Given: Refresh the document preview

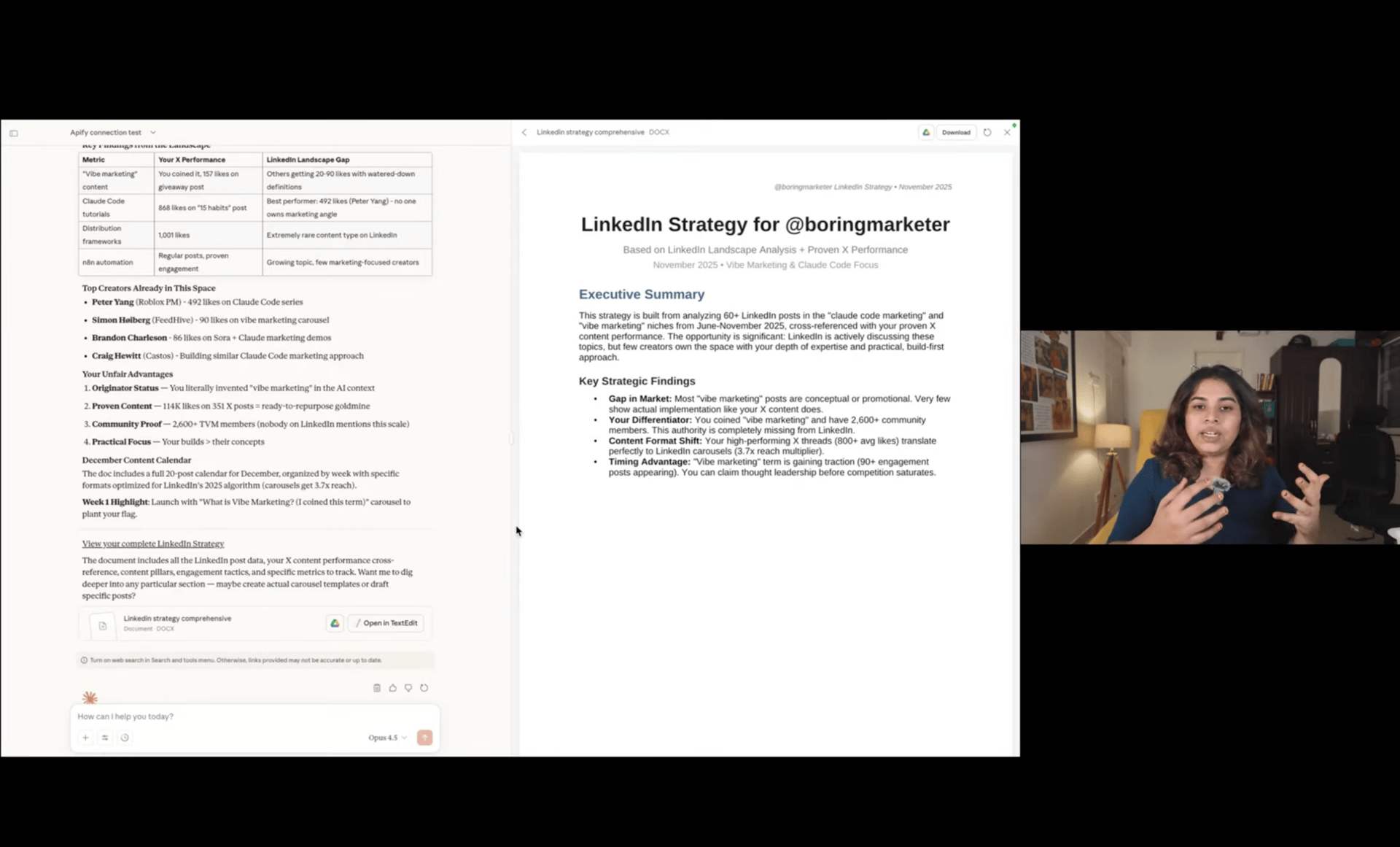Looking at the screenshot, I should pyautogui.click(x=987, y=133).
